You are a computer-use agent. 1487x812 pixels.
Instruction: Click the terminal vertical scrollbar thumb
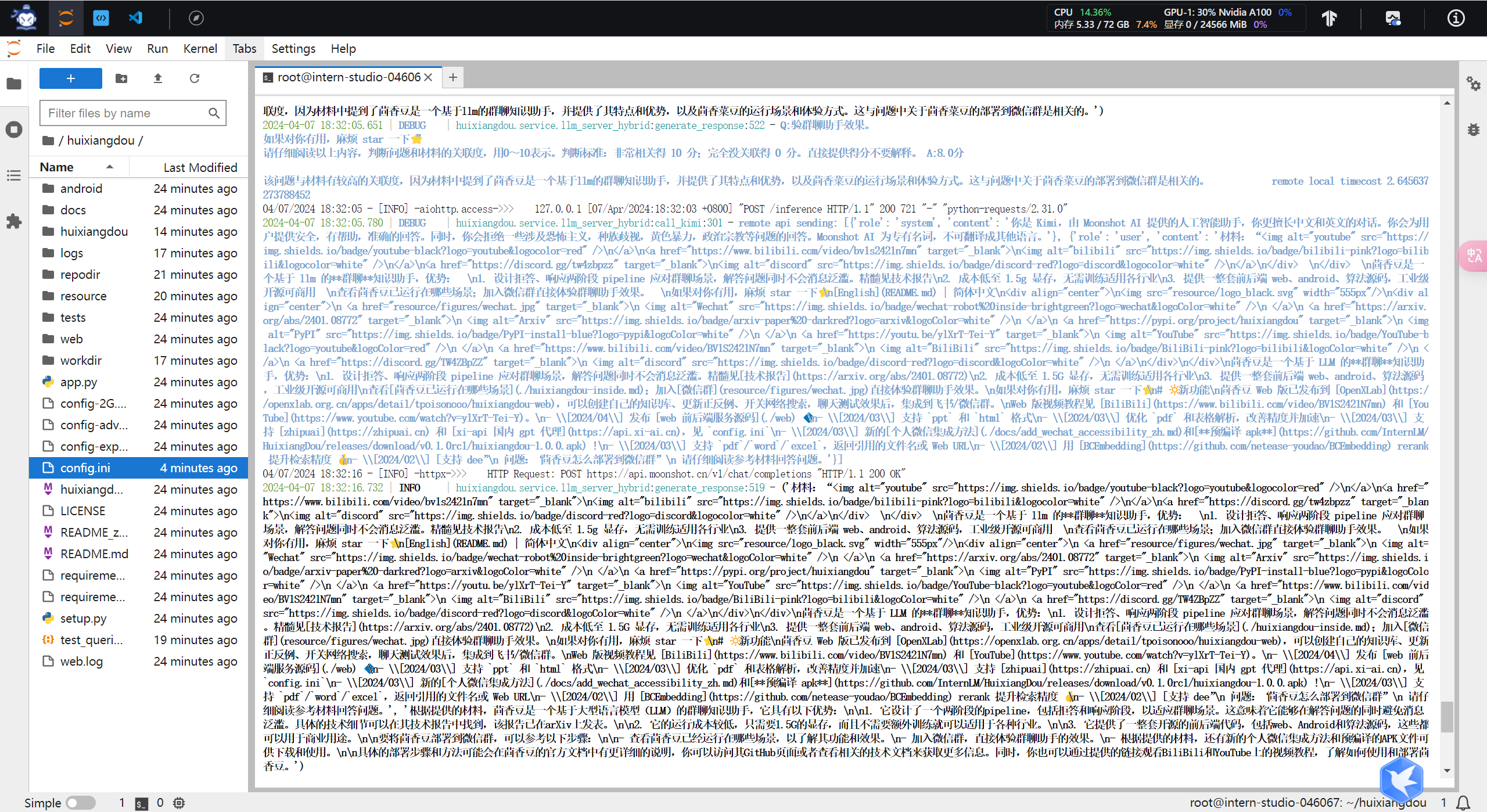[1447, 717]
